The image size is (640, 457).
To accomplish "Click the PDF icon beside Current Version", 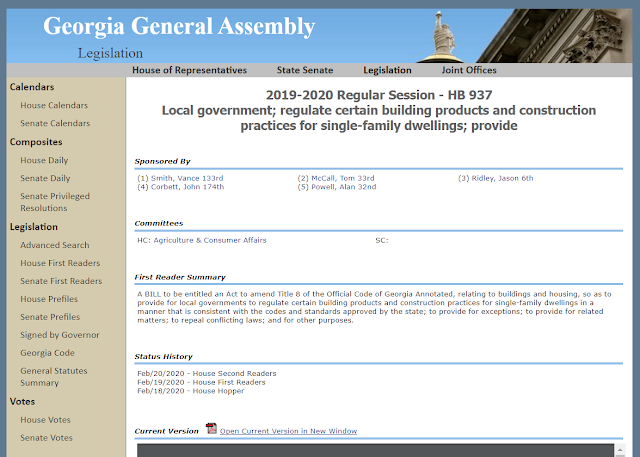I will point(211,428).
